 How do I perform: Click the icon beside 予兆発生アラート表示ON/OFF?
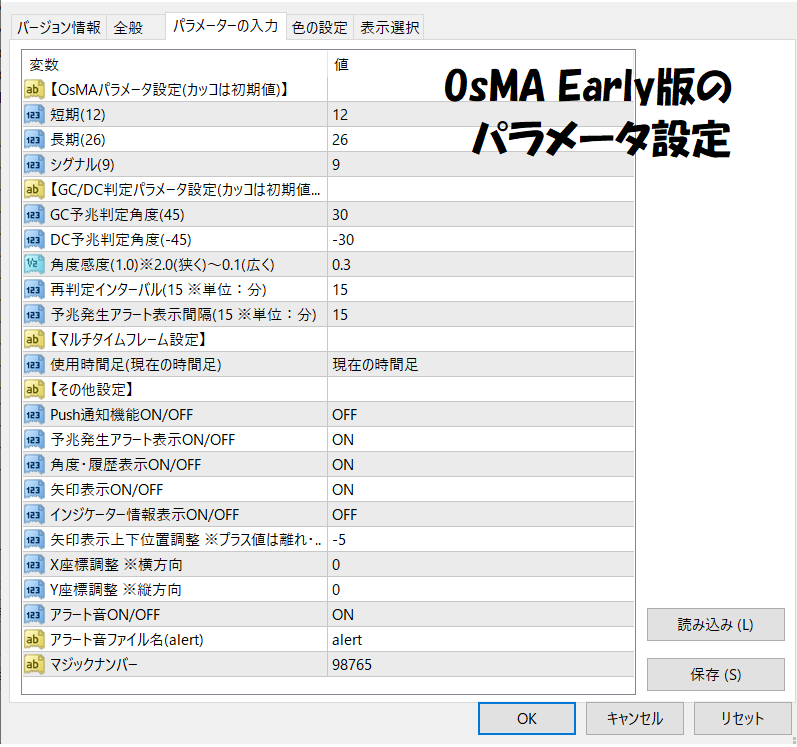tap(34, 440)
